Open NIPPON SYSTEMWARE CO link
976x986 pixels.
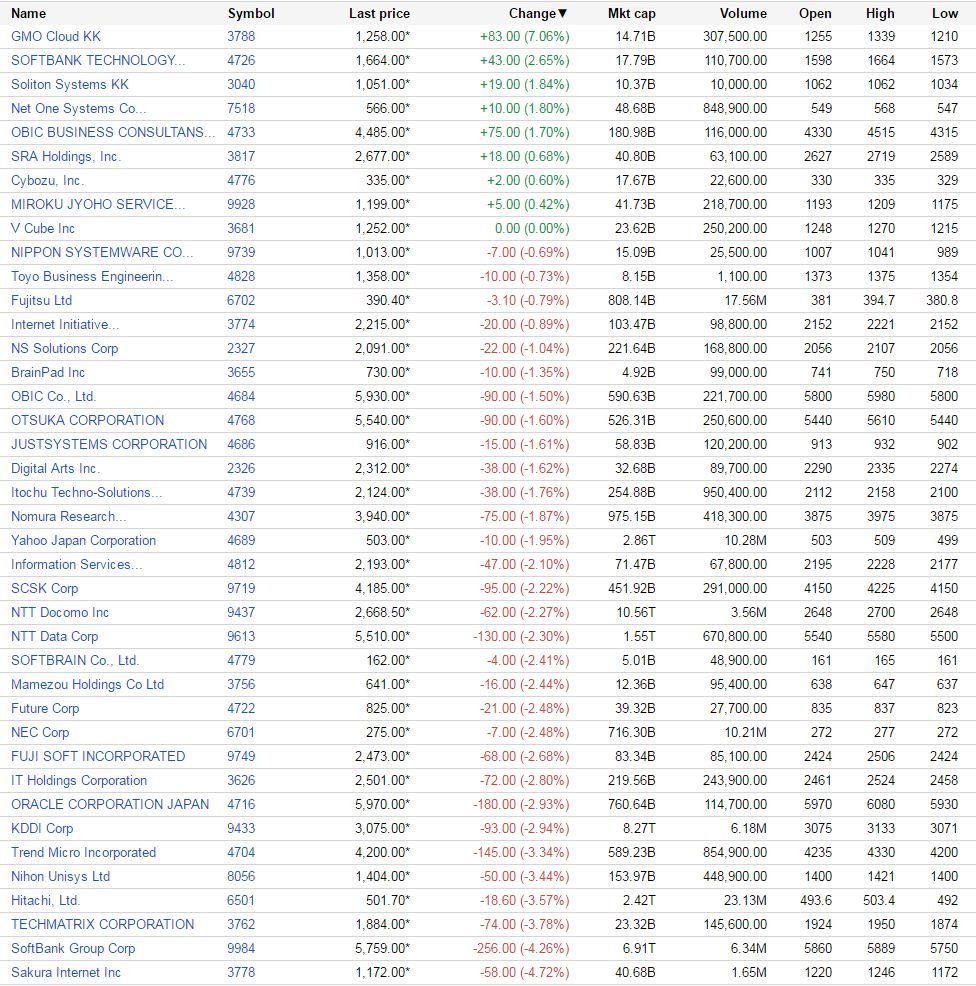point(102,252)
